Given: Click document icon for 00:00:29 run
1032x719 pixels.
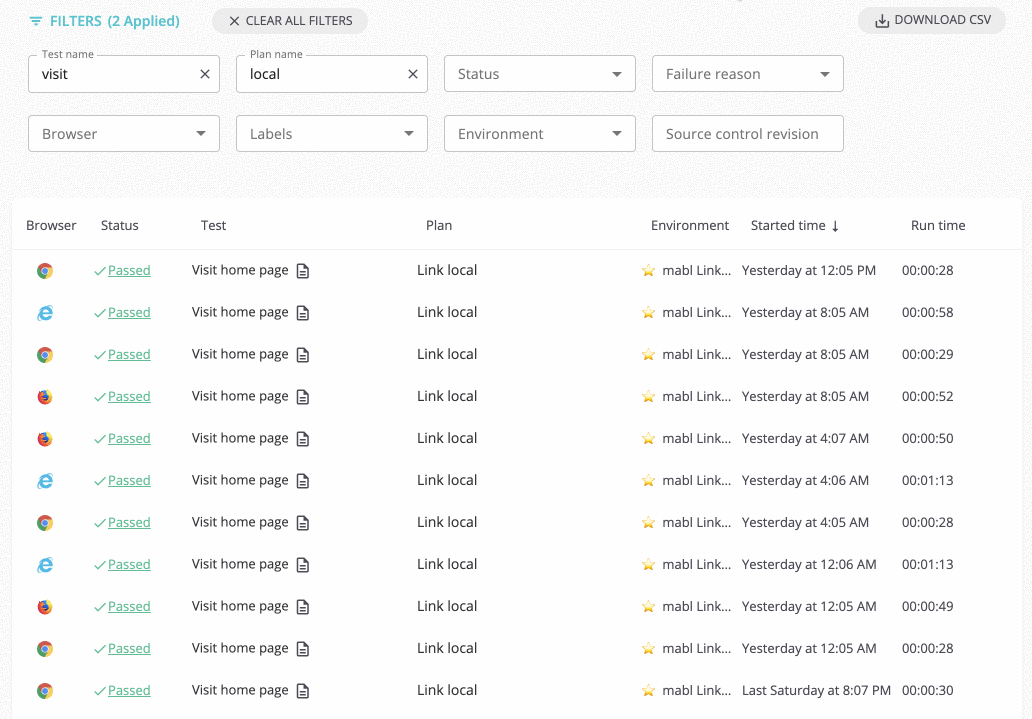Looking at the screenshot, I should 303,356.
